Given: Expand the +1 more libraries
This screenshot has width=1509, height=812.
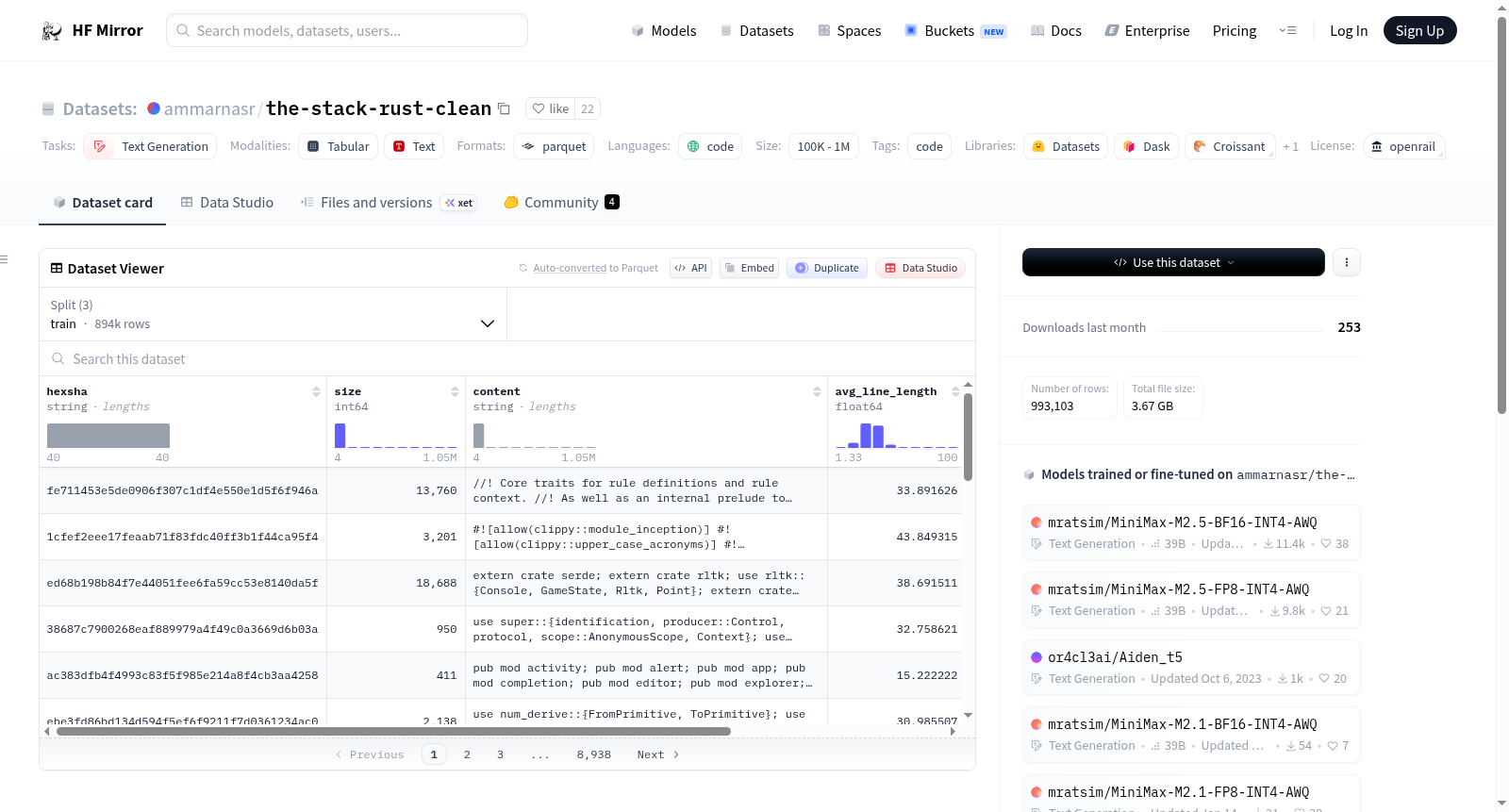Looking at the screenshot, I should pos(1291,146).
